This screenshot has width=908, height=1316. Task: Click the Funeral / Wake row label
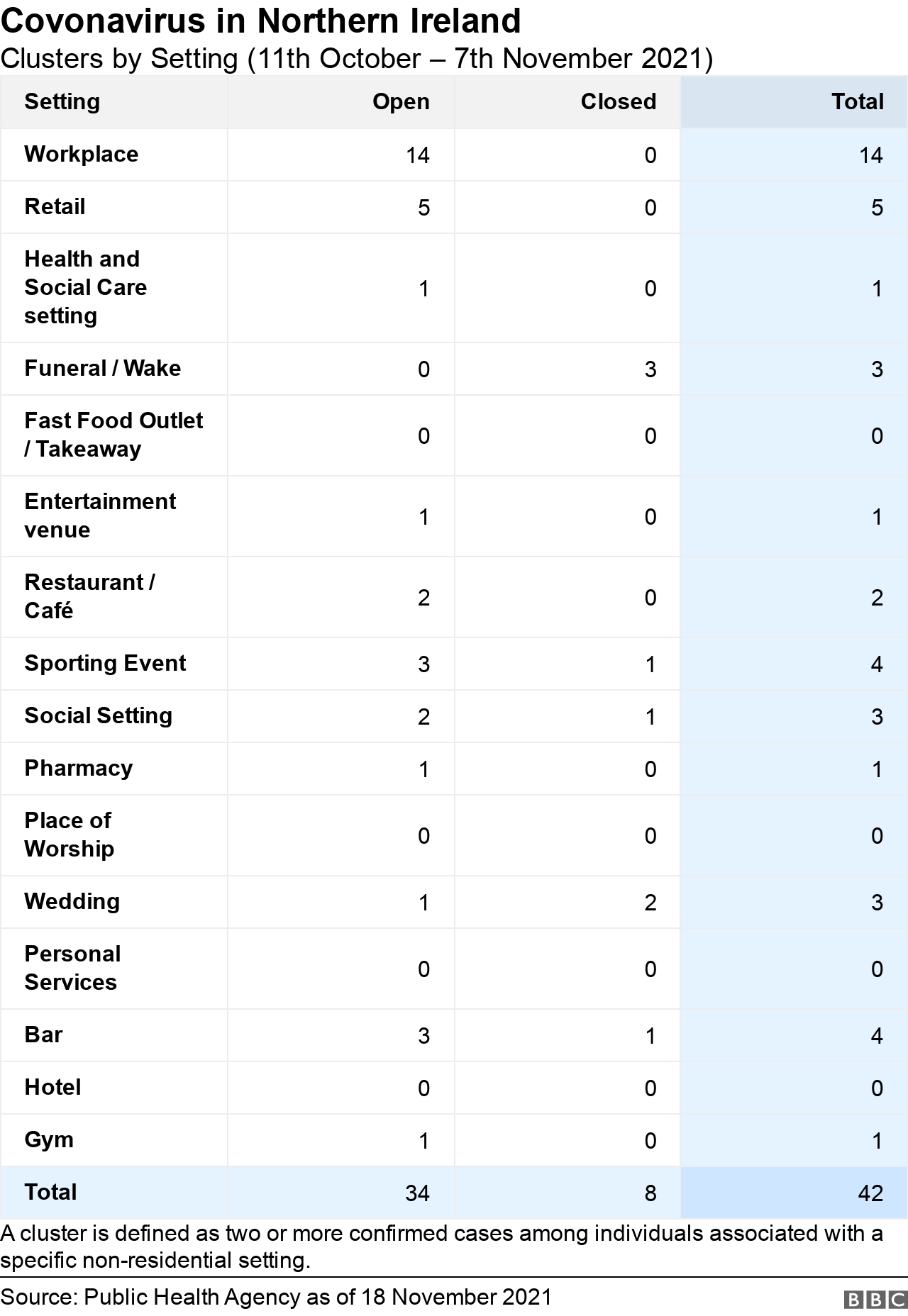point(102,369)
